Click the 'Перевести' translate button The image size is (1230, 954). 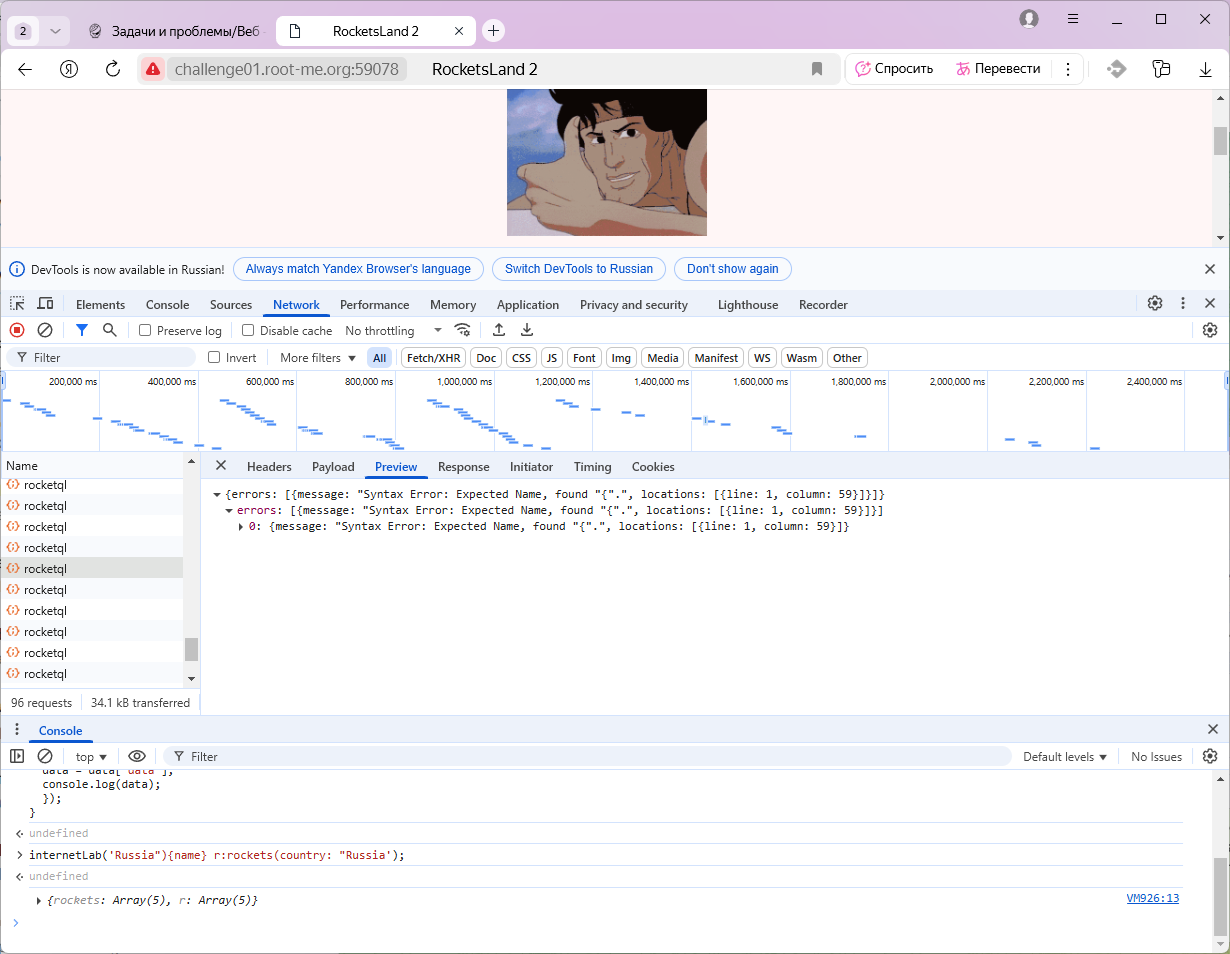[998, 69]
